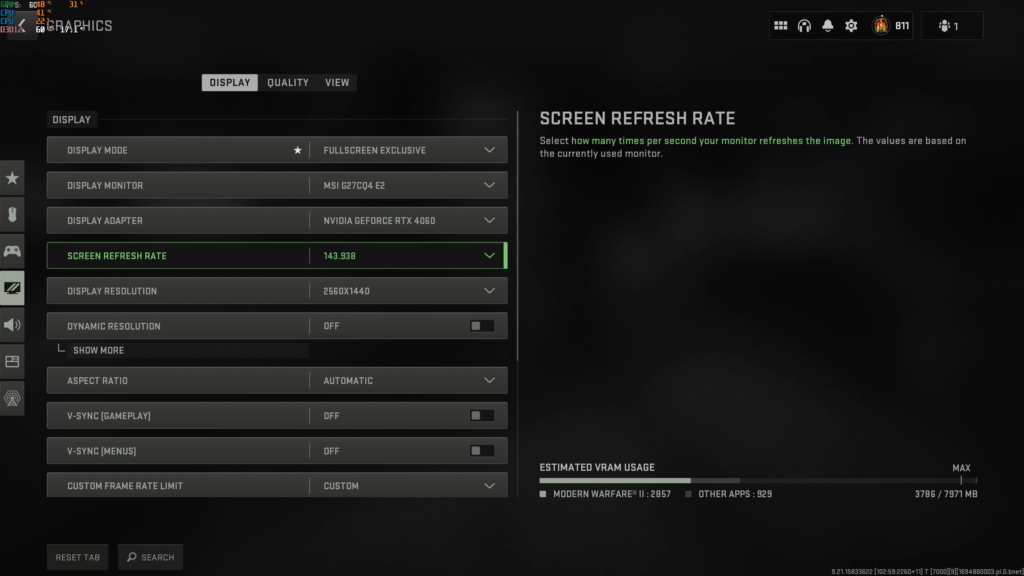Toggle V-Sync (Gameplay) switch
The height and width of the screenshot is (576, 1024).
pyautogui.click(x=482, y=415)
